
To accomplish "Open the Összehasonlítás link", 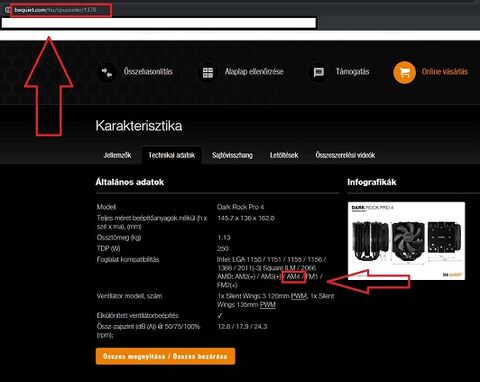I will 148,72.
